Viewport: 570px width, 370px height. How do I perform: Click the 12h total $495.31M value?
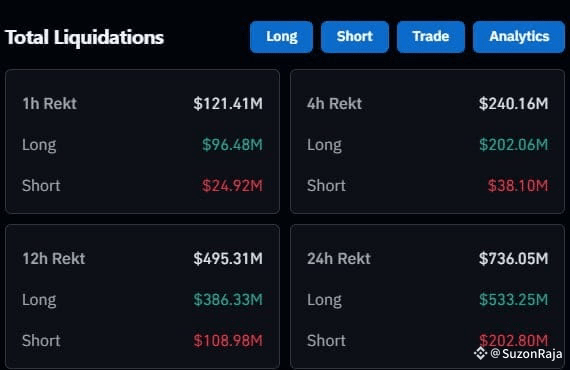click(228, 259)
